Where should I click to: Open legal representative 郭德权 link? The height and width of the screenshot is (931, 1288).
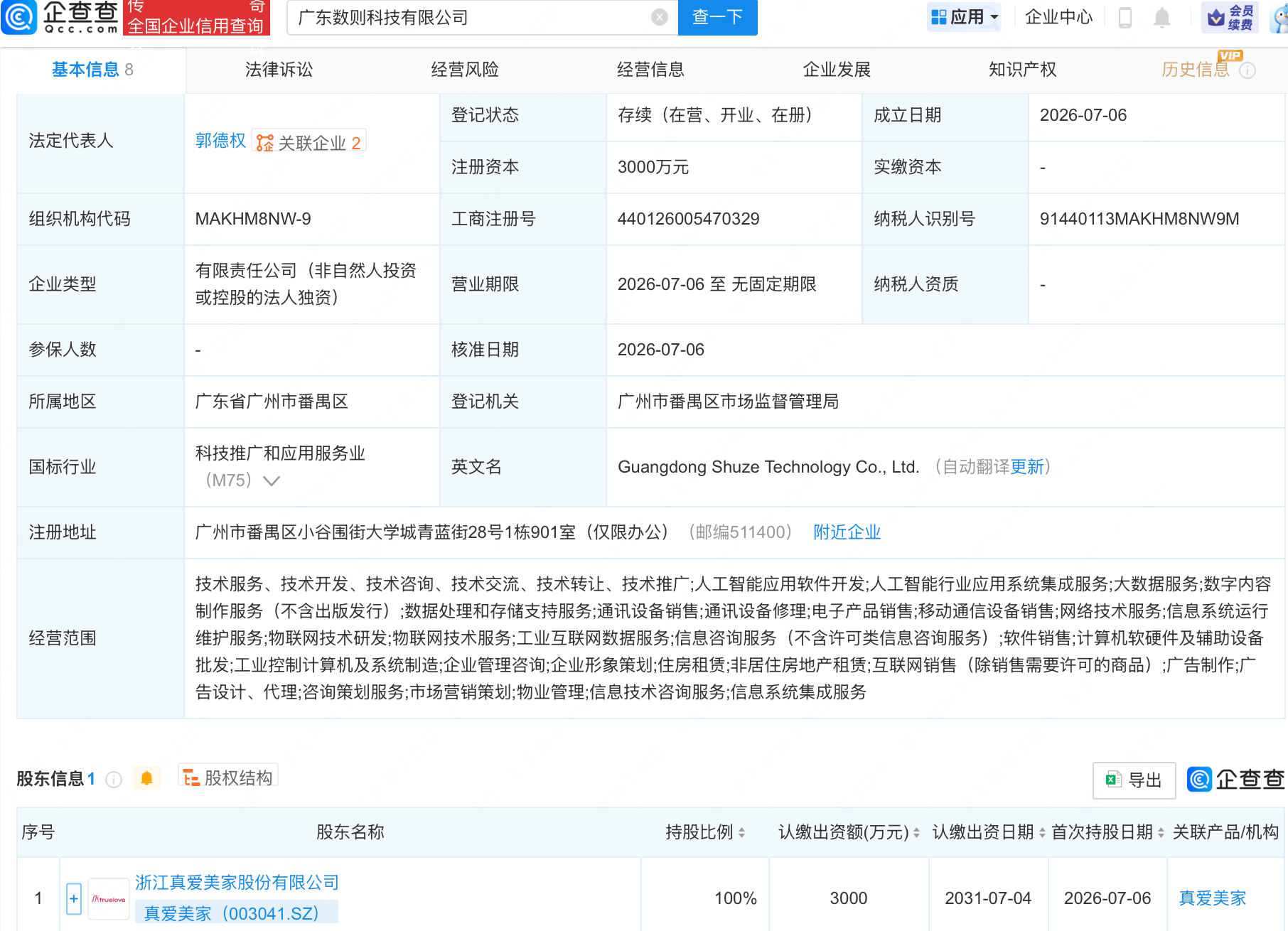coord(220,141)
